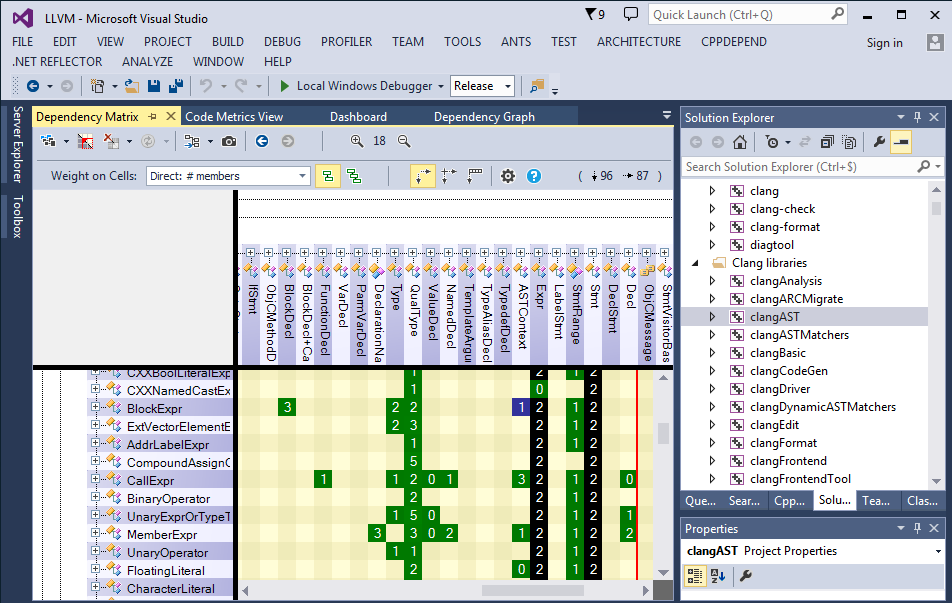Go back in the Dependency Matrix history

point(262,141)
